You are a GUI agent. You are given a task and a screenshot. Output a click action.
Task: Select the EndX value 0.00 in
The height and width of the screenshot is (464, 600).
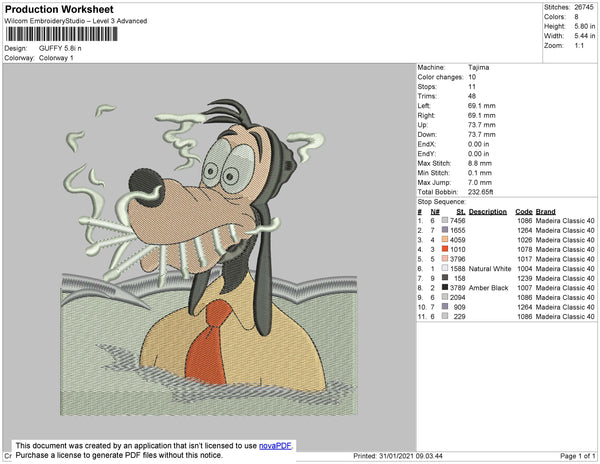(x=478, y=144)
